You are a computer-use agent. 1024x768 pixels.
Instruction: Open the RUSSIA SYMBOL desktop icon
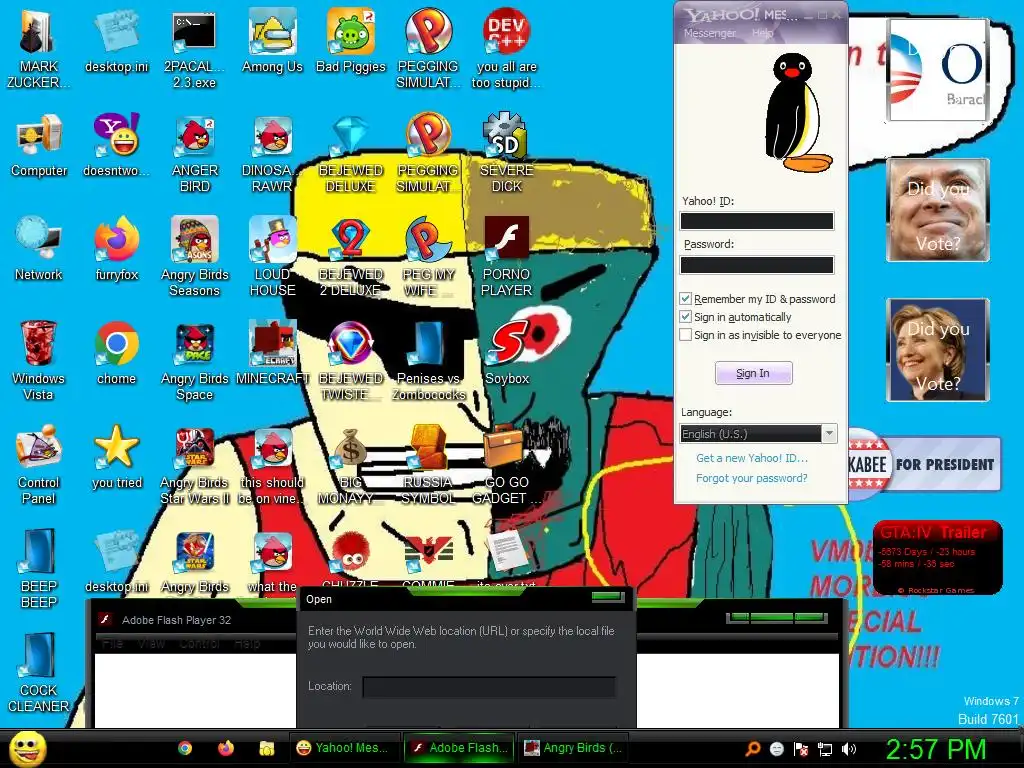pos(428,466)
